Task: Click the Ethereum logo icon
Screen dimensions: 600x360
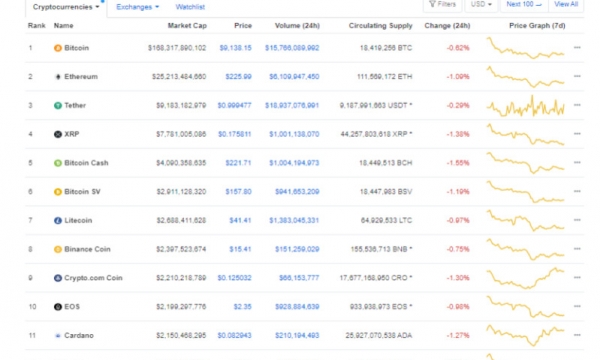Action: 57,77
